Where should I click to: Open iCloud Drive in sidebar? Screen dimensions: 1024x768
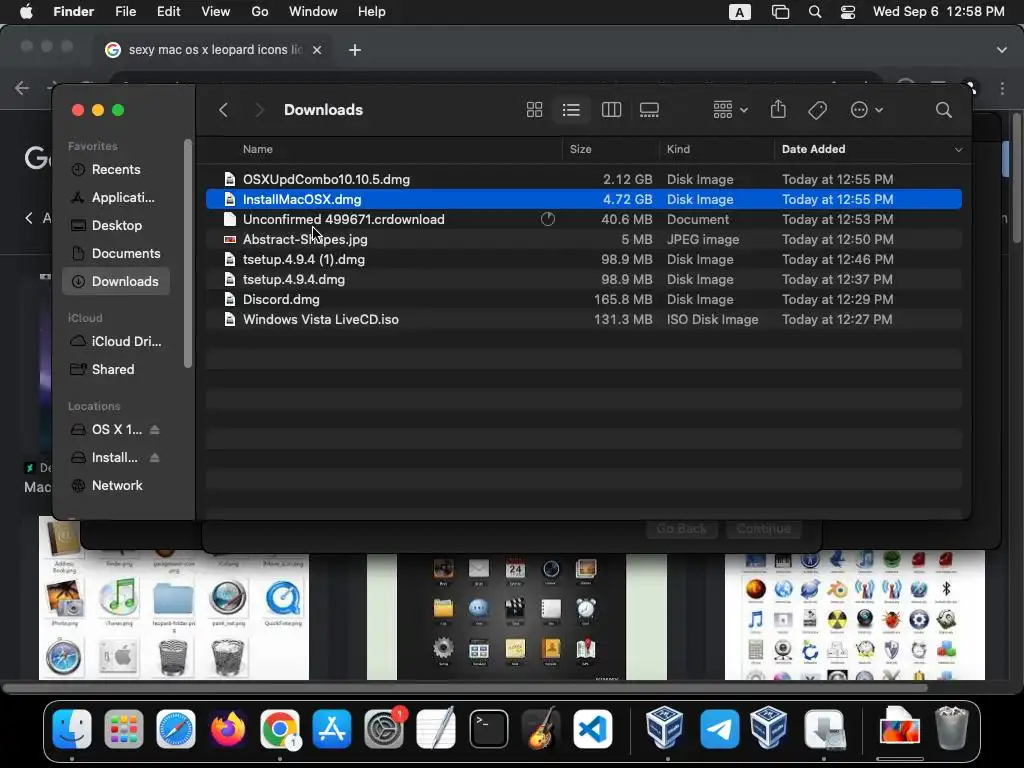click(x=116, y=341)
